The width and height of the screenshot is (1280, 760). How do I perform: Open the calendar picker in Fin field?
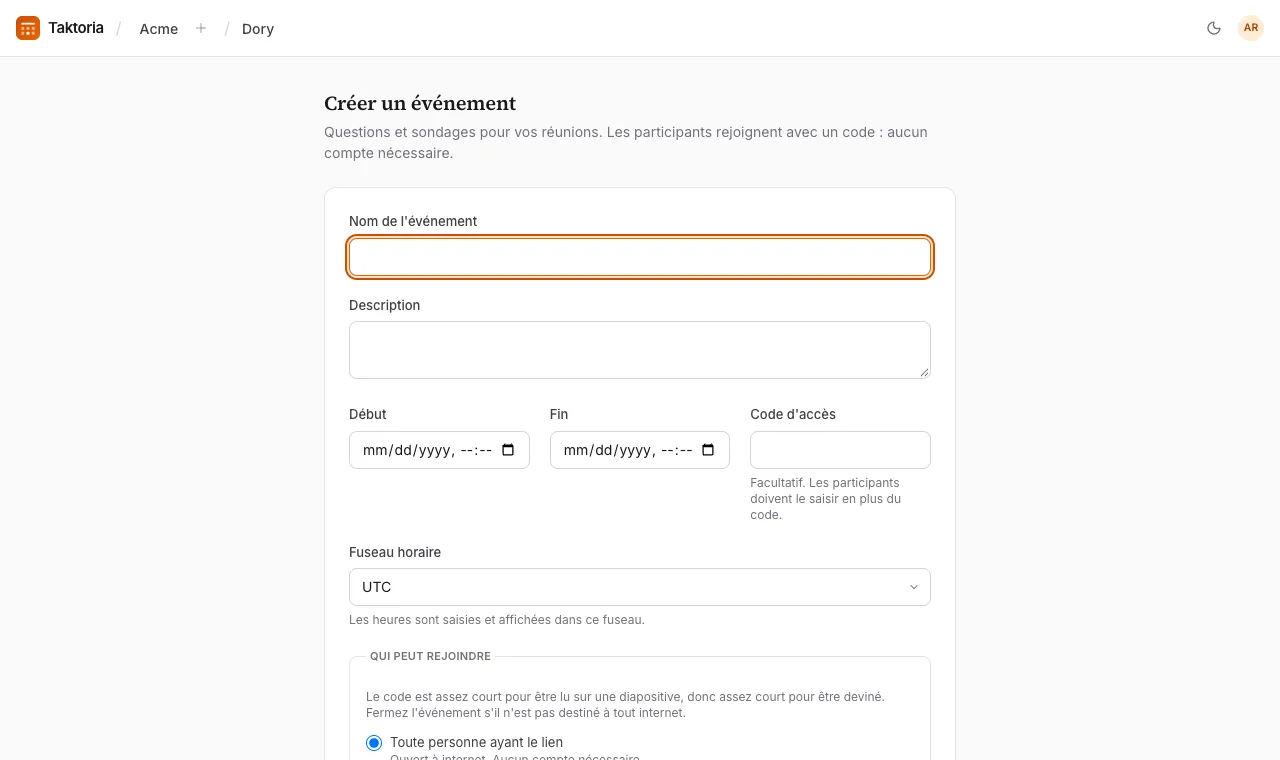pyautogui.click(x=709, y=450)
